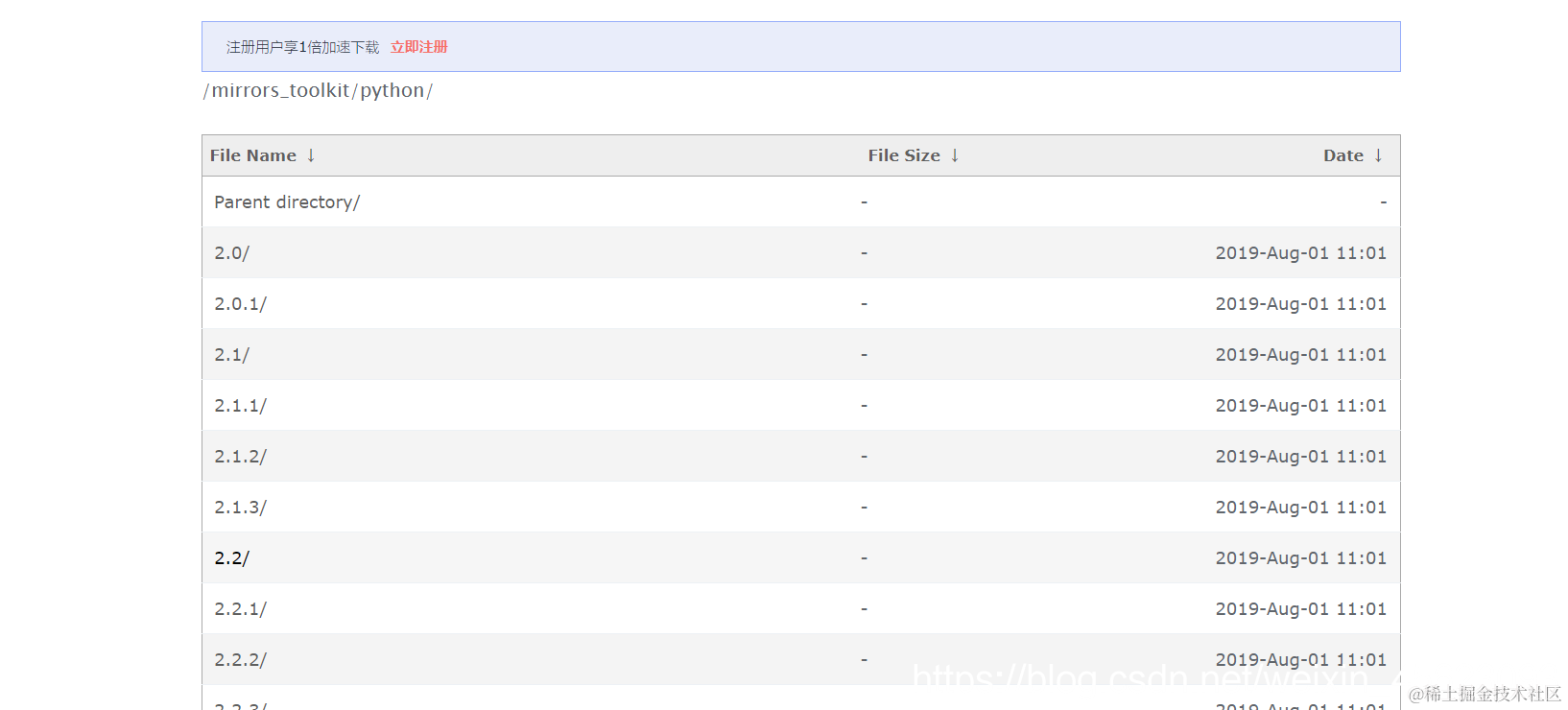Open the 2.0.1/ folder

(x=240, y=304)
